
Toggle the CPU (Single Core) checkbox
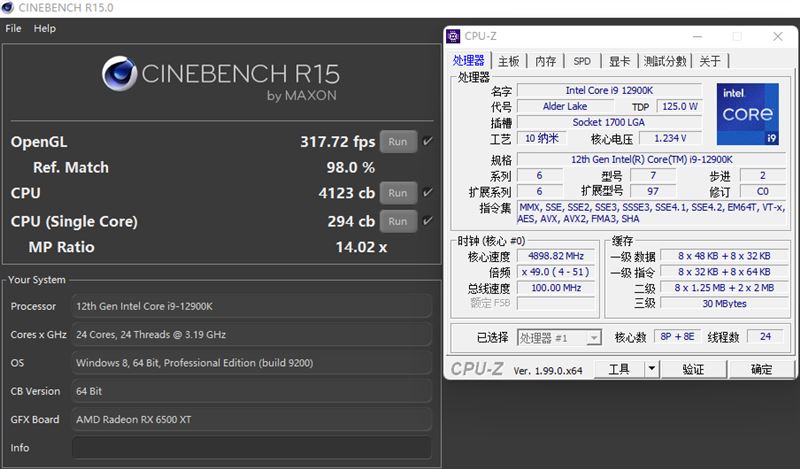pyautogui.click(x=428, y=221)
